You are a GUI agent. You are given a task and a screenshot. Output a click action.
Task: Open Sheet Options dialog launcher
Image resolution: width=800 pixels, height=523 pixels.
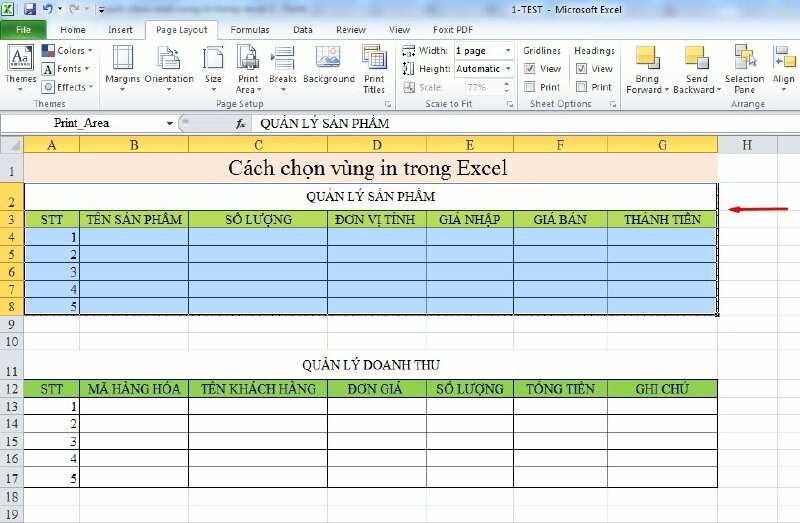point(613,104)
